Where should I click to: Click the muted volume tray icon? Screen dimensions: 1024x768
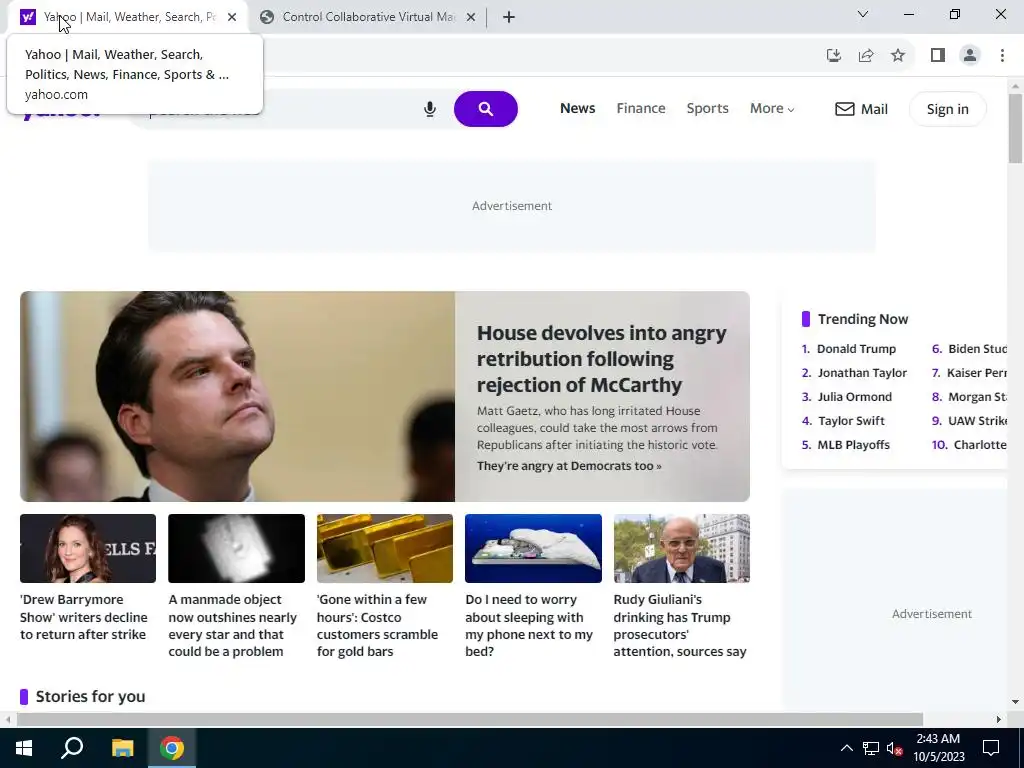click(895, 748)
